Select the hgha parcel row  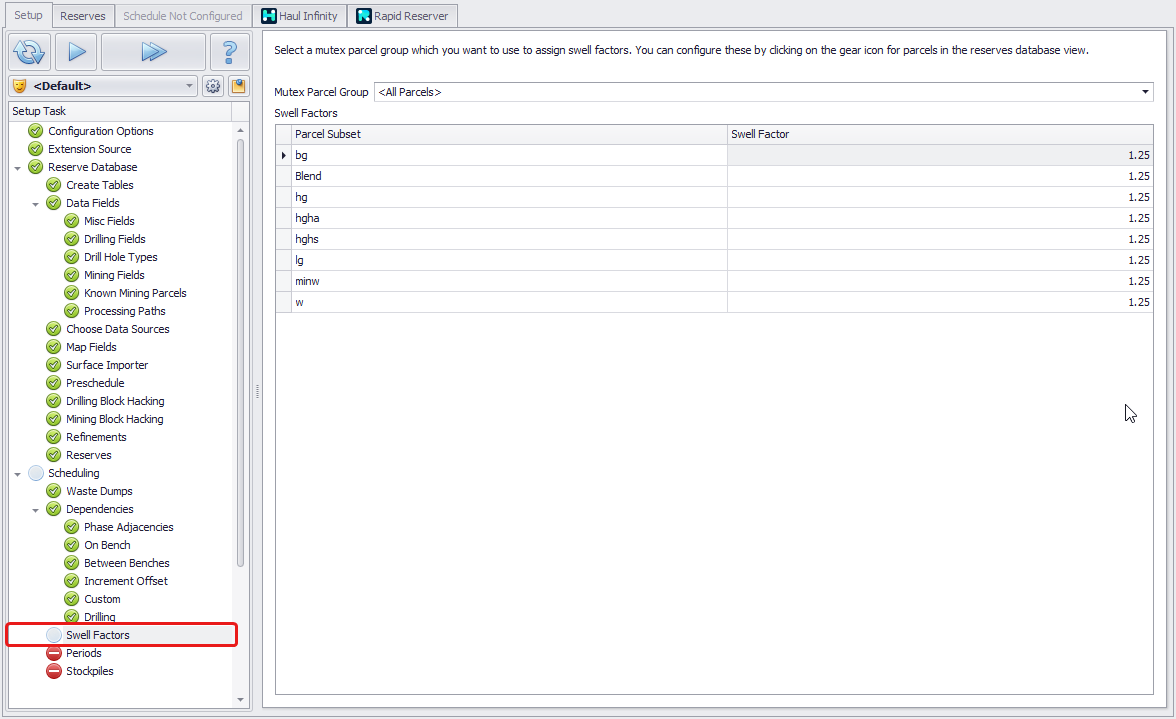point(714,218)
